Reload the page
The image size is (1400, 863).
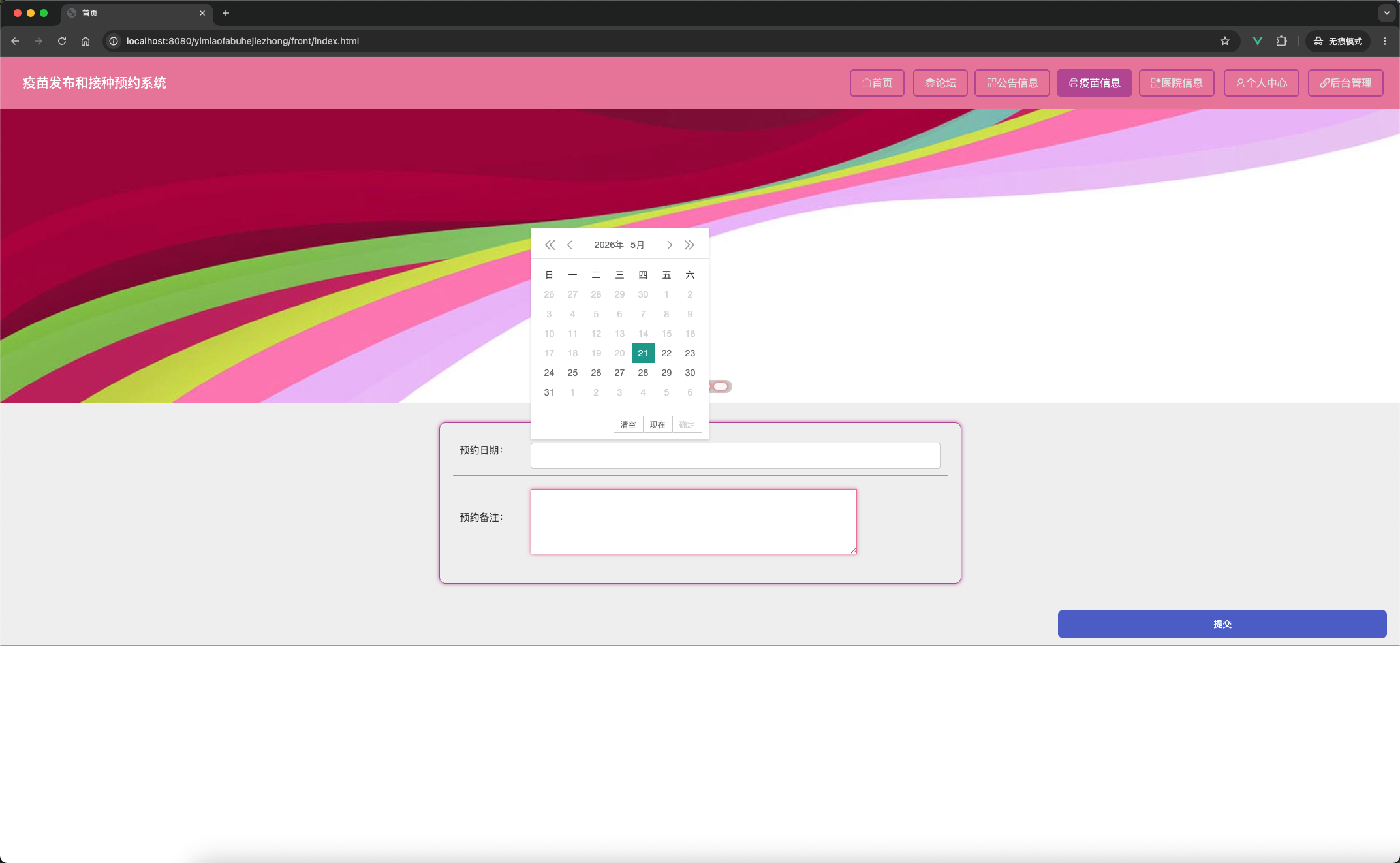point(62,41)
